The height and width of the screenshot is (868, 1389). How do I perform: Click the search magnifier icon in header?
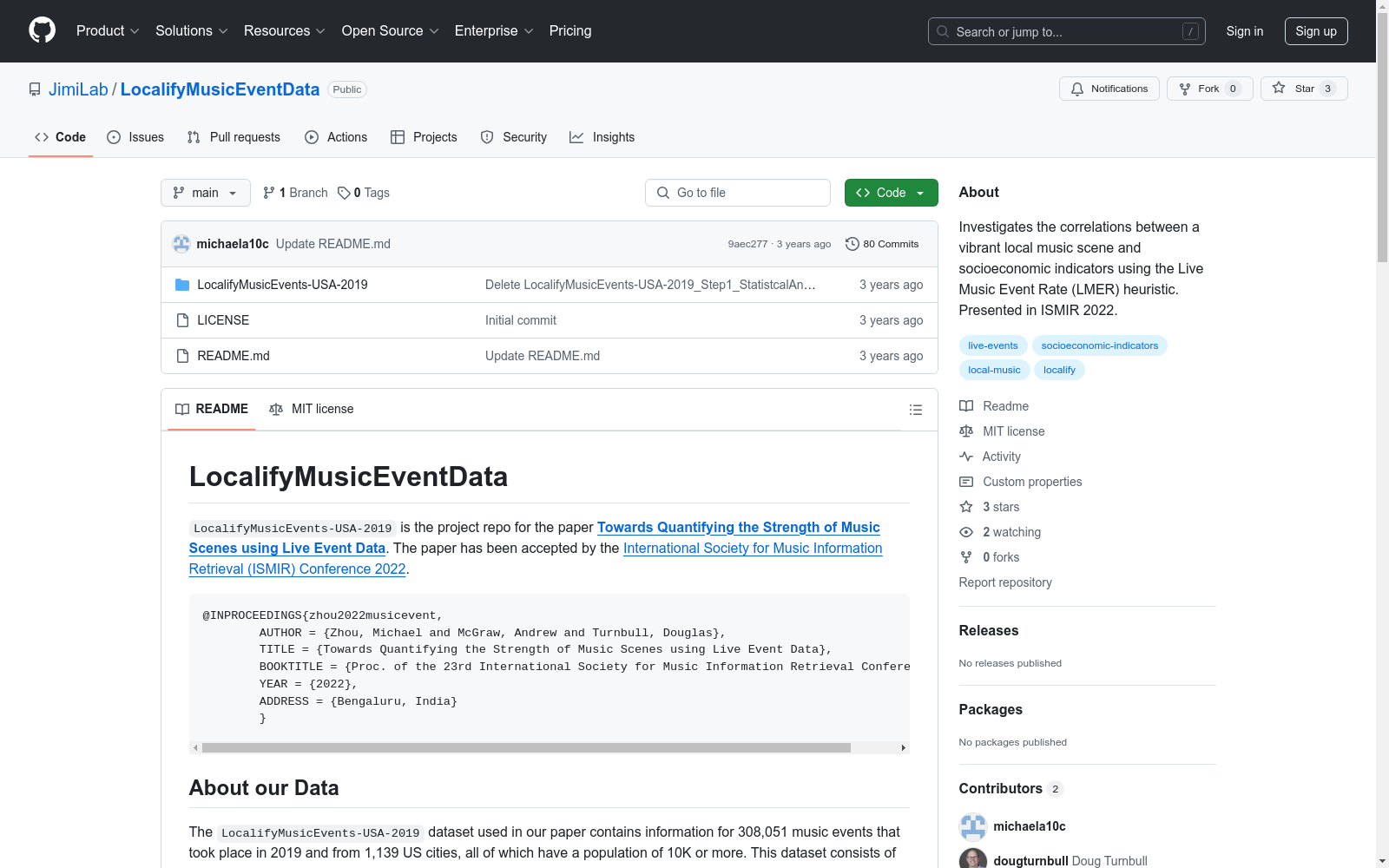coord(943,31)
